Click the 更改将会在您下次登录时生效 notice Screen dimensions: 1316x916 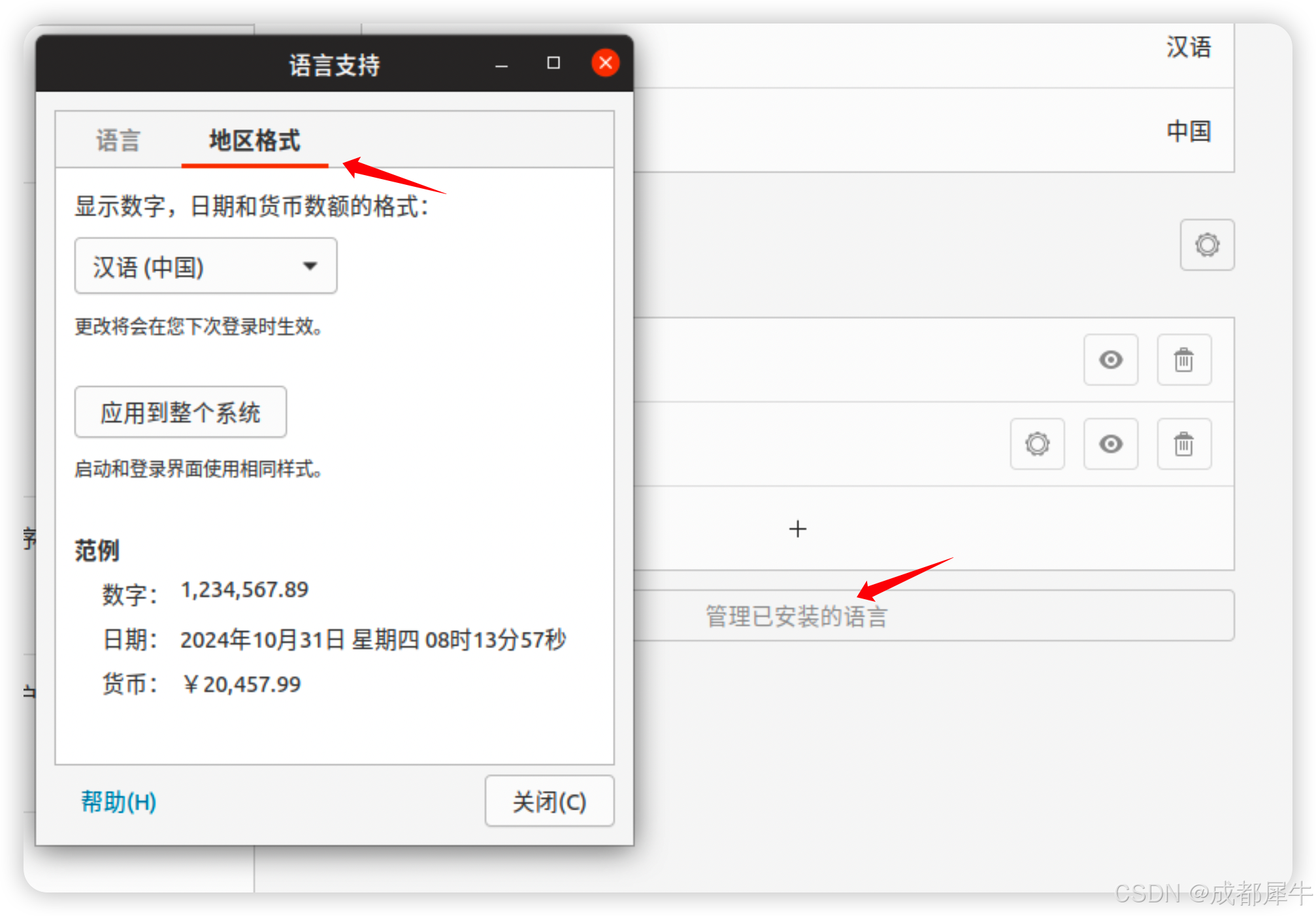tap(198, 325)
